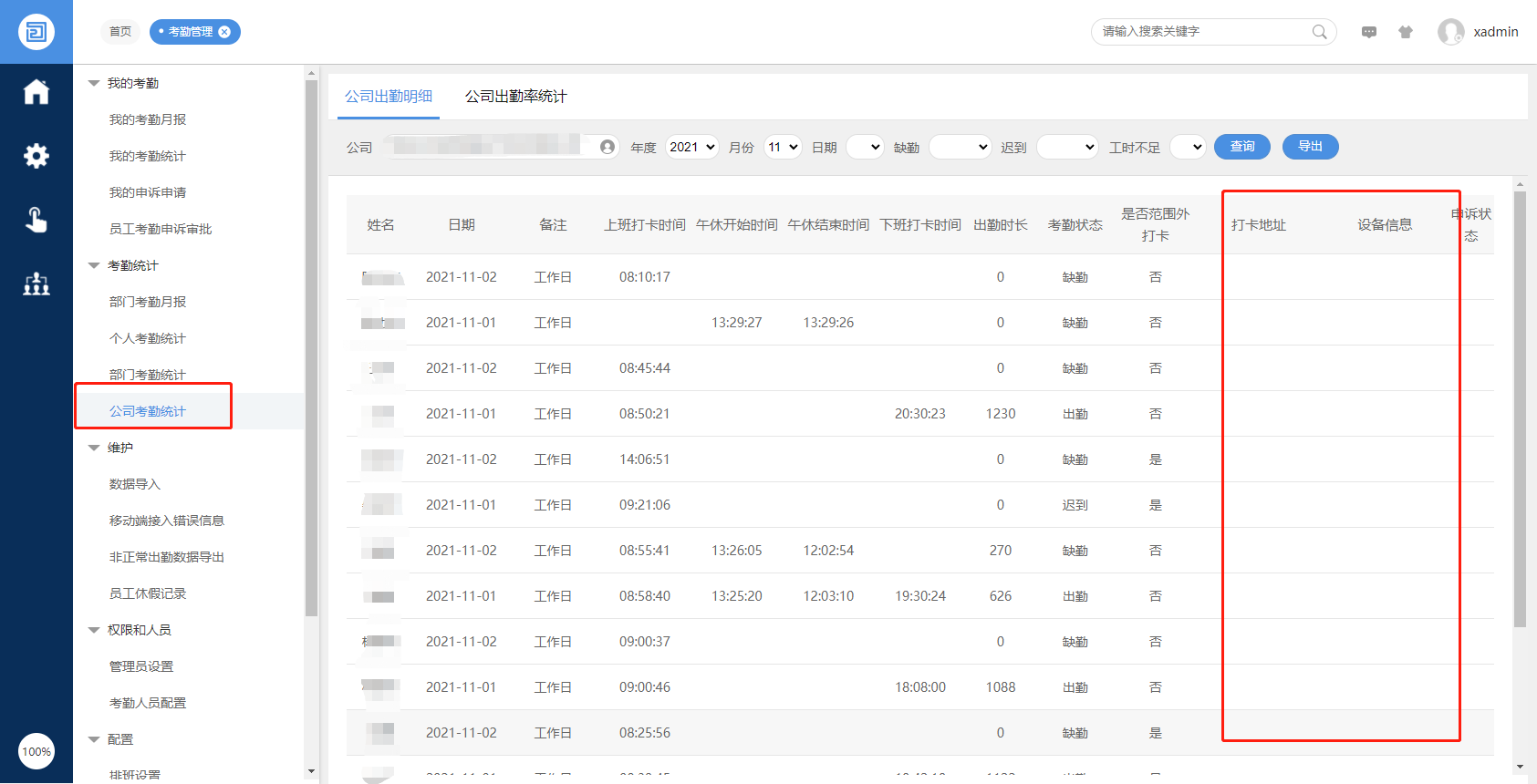1537x784 pixels.
Task: Open the organization chart icon in the sidebar
Action: (36, 284)
